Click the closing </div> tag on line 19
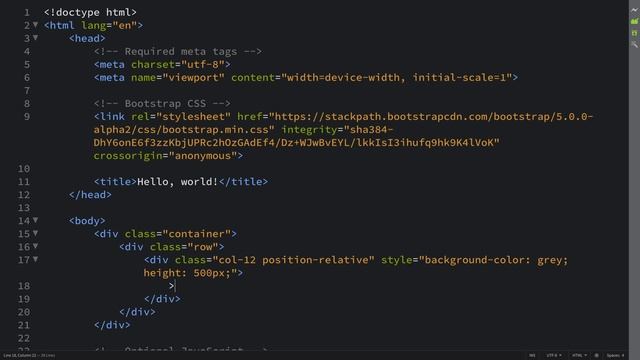This screenshot has height=360, width=640. (162, 299)
